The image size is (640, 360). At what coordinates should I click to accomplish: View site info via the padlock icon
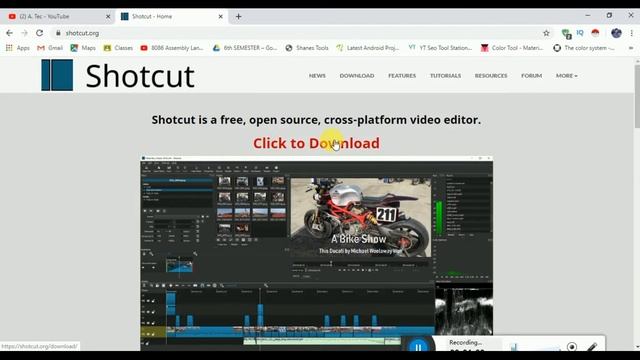coord(58,33)
